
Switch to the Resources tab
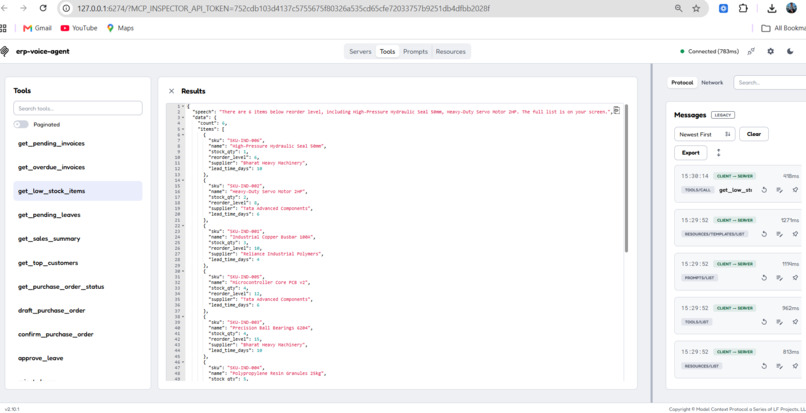(x=451, y=51)
